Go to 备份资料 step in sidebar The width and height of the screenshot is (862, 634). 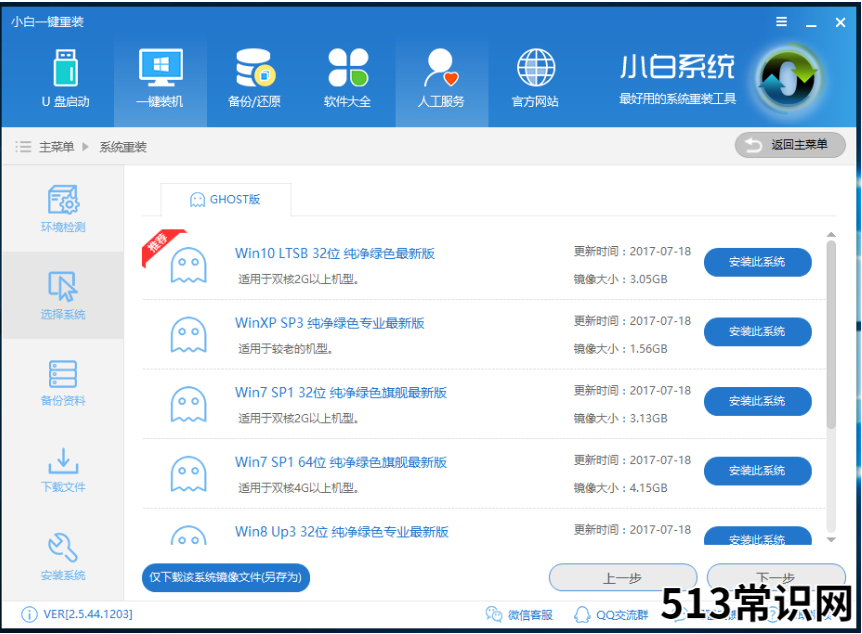(x=63, y=383)
